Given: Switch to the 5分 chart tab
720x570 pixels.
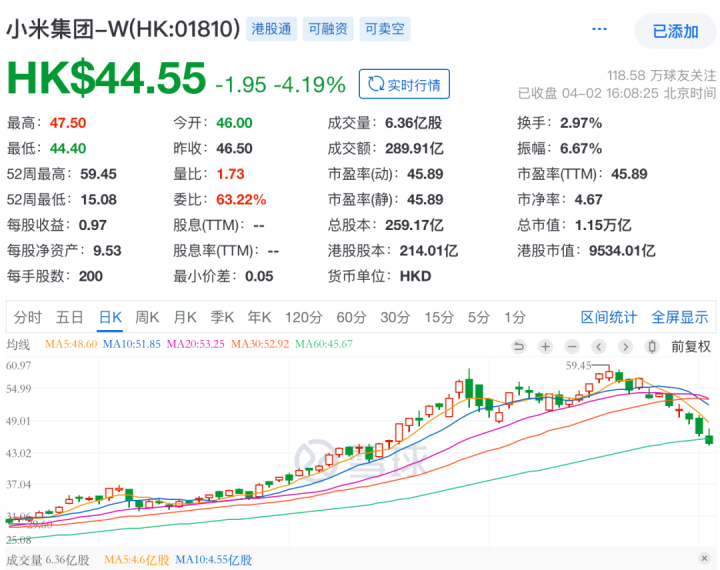Looking at the screenshot, I should click(478, 317).
